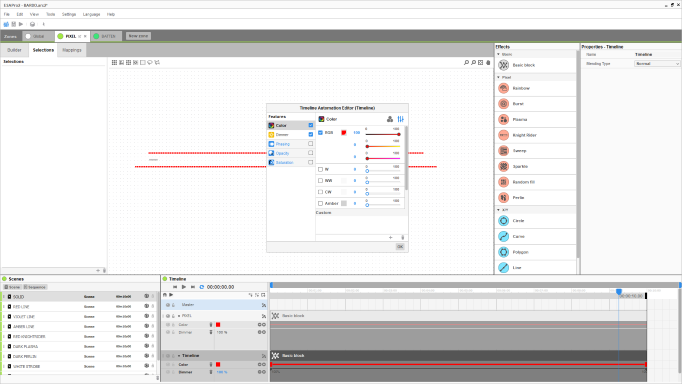Collapse the Pixel effects section
Viewport: 682px width, 384px height.
click(x=498, y=77)
